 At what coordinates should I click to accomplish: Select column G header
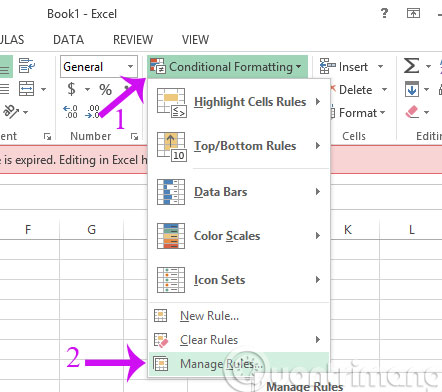(x=91, y=229)
